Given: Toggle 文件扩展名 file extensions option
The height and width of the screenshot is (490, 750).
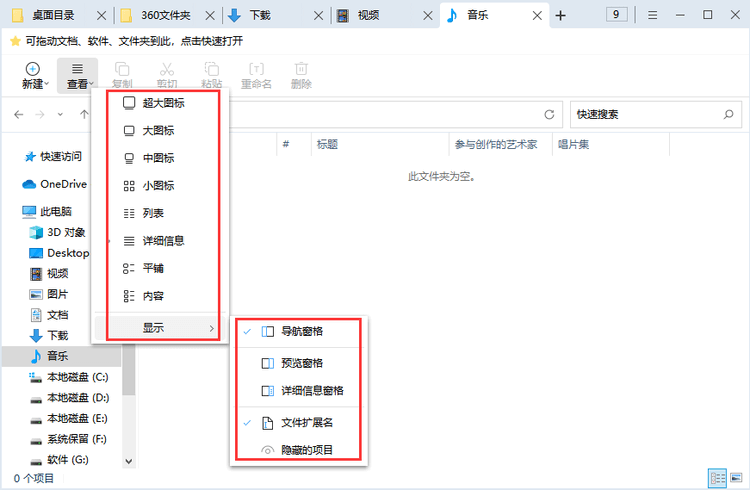Looking at the screenshot, I should (x=306, y=422).
